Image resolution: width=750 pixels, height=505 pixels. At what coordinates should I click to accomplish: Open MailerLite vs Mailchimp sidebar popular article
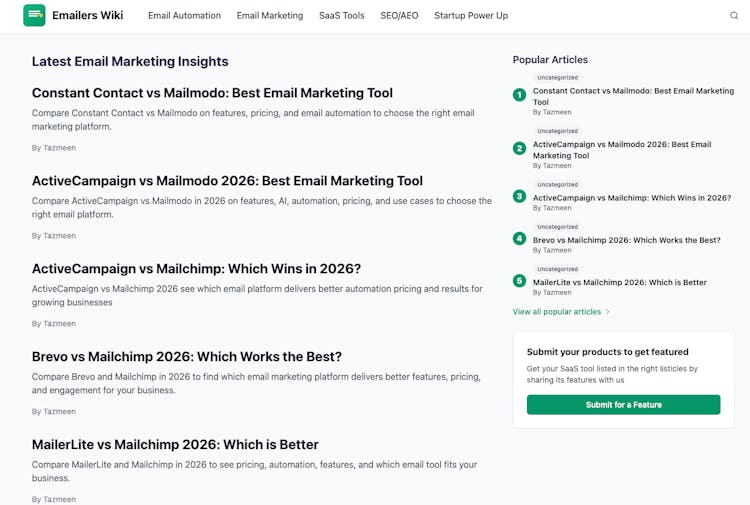[620, 282]
